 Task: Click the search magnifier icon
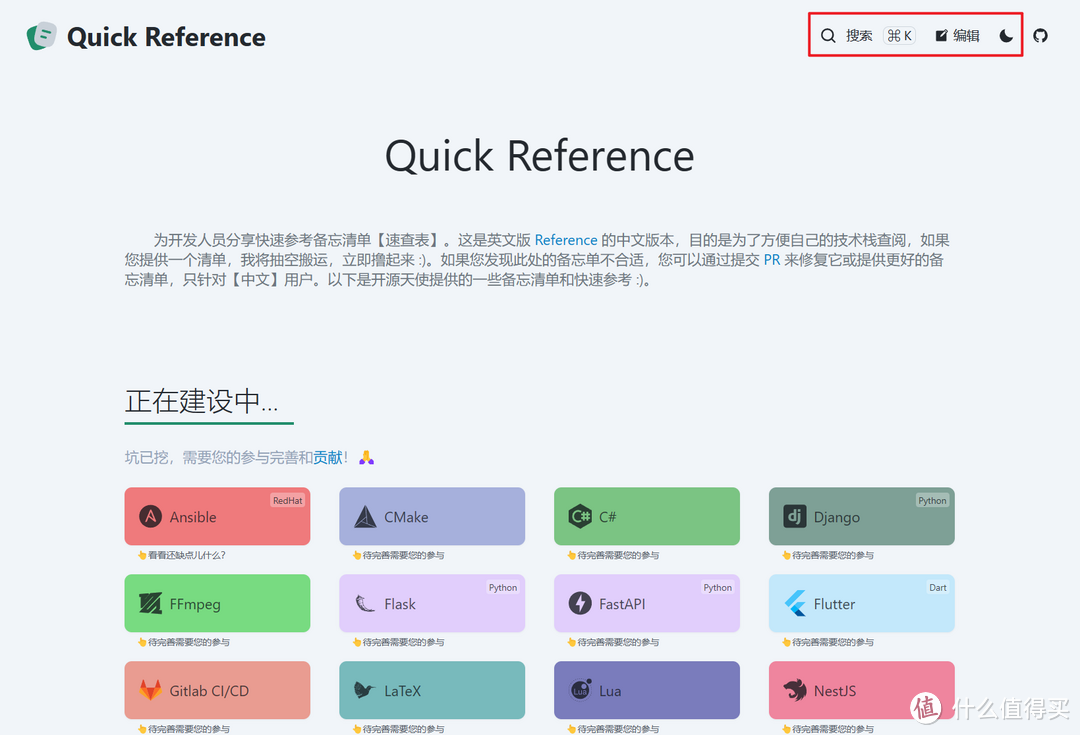828,36
